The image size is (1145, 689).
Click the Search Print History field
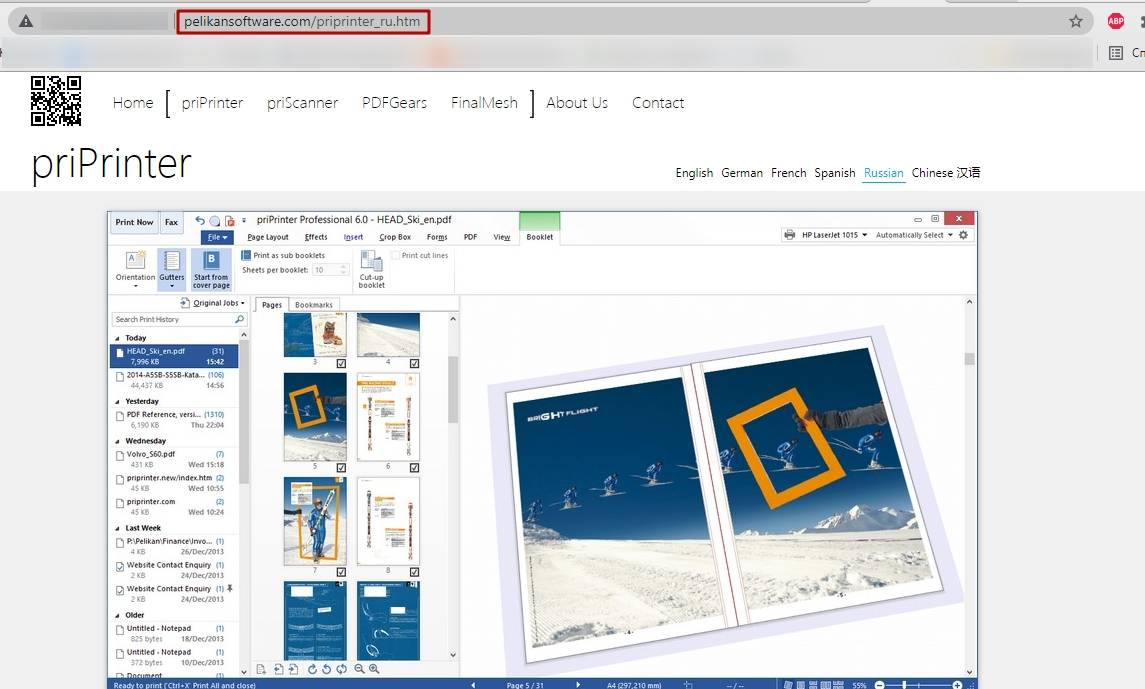click(x=172, y=320)
